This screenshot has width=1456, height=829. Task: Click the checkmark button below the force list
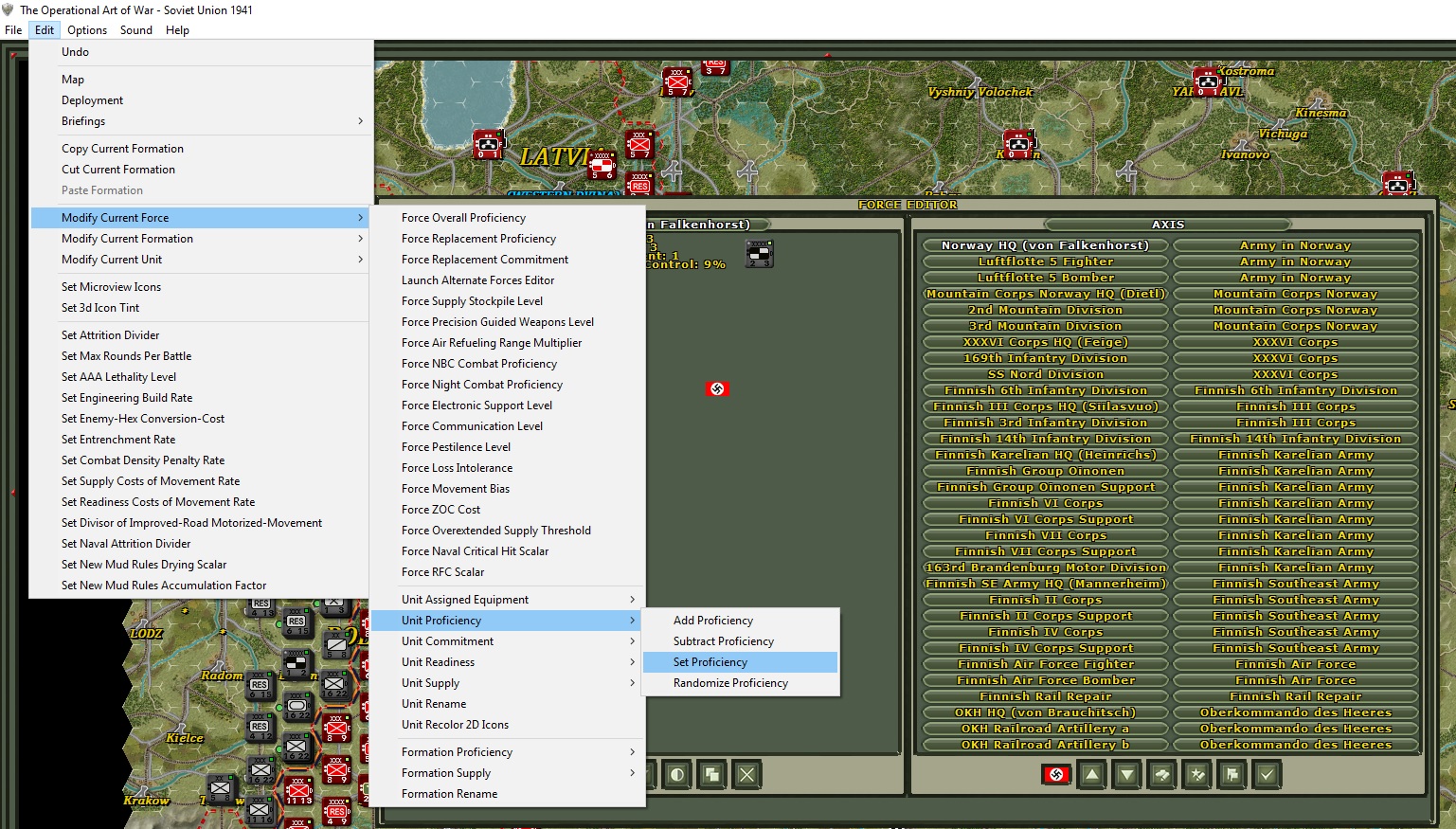(1267, 774)
